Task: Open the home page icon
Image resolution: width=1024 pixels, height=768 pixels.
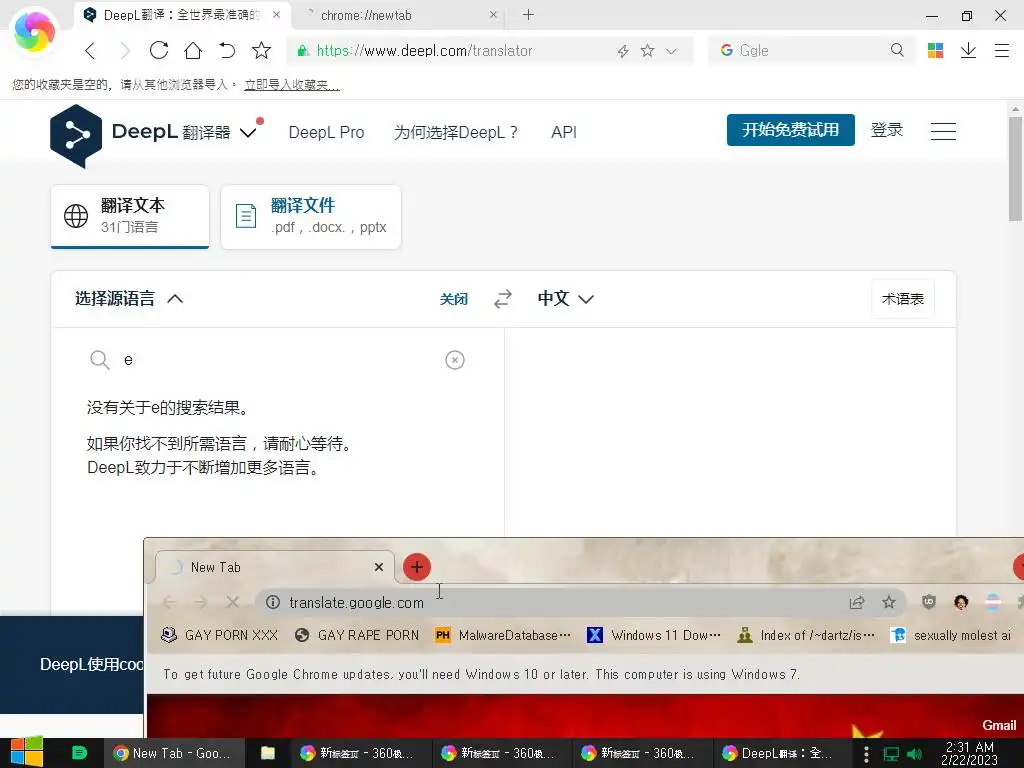Action: click(193, 50)
